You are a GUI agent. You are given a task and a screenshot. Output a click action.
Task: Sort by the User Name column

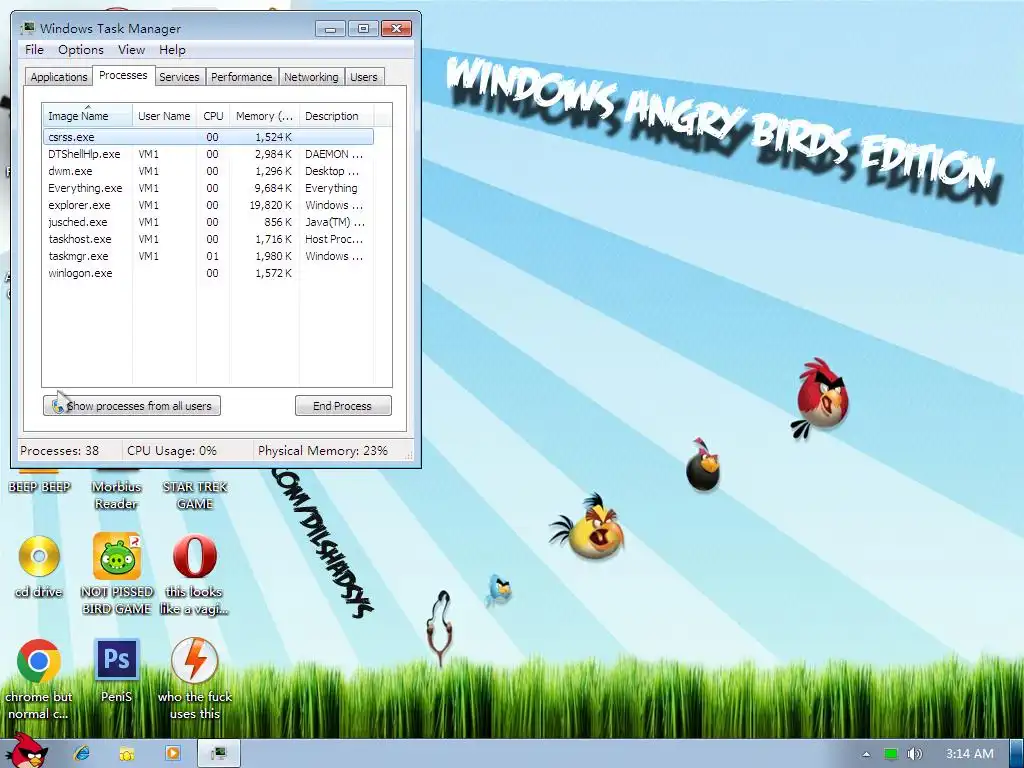tap(165, 116)
